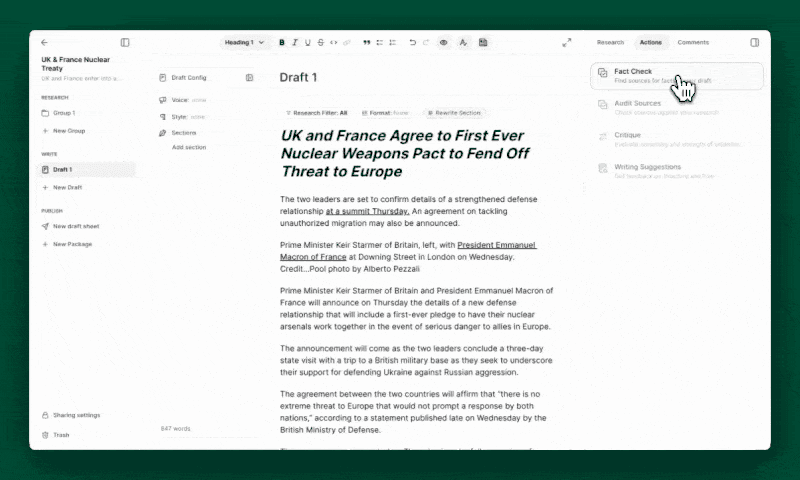
Task: Click the article headline text
Action: [x=405, y=154]
